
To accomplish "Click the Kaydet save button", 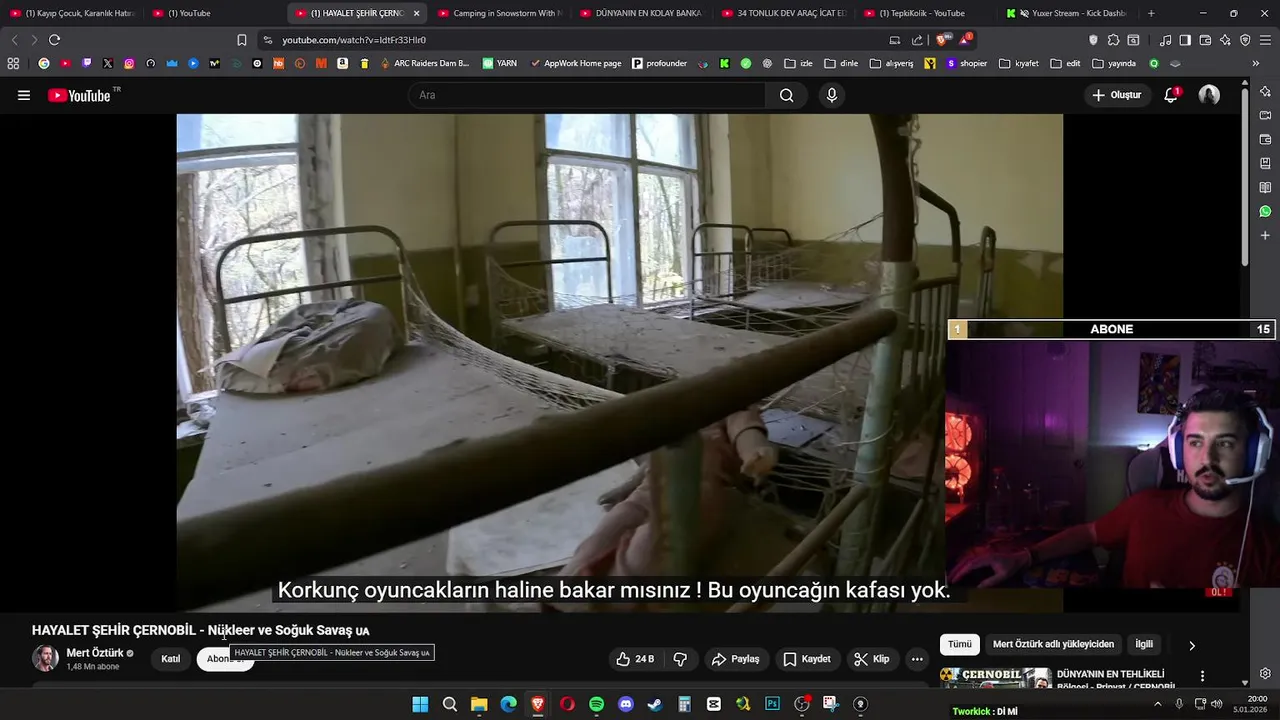I will click(807, 659).
